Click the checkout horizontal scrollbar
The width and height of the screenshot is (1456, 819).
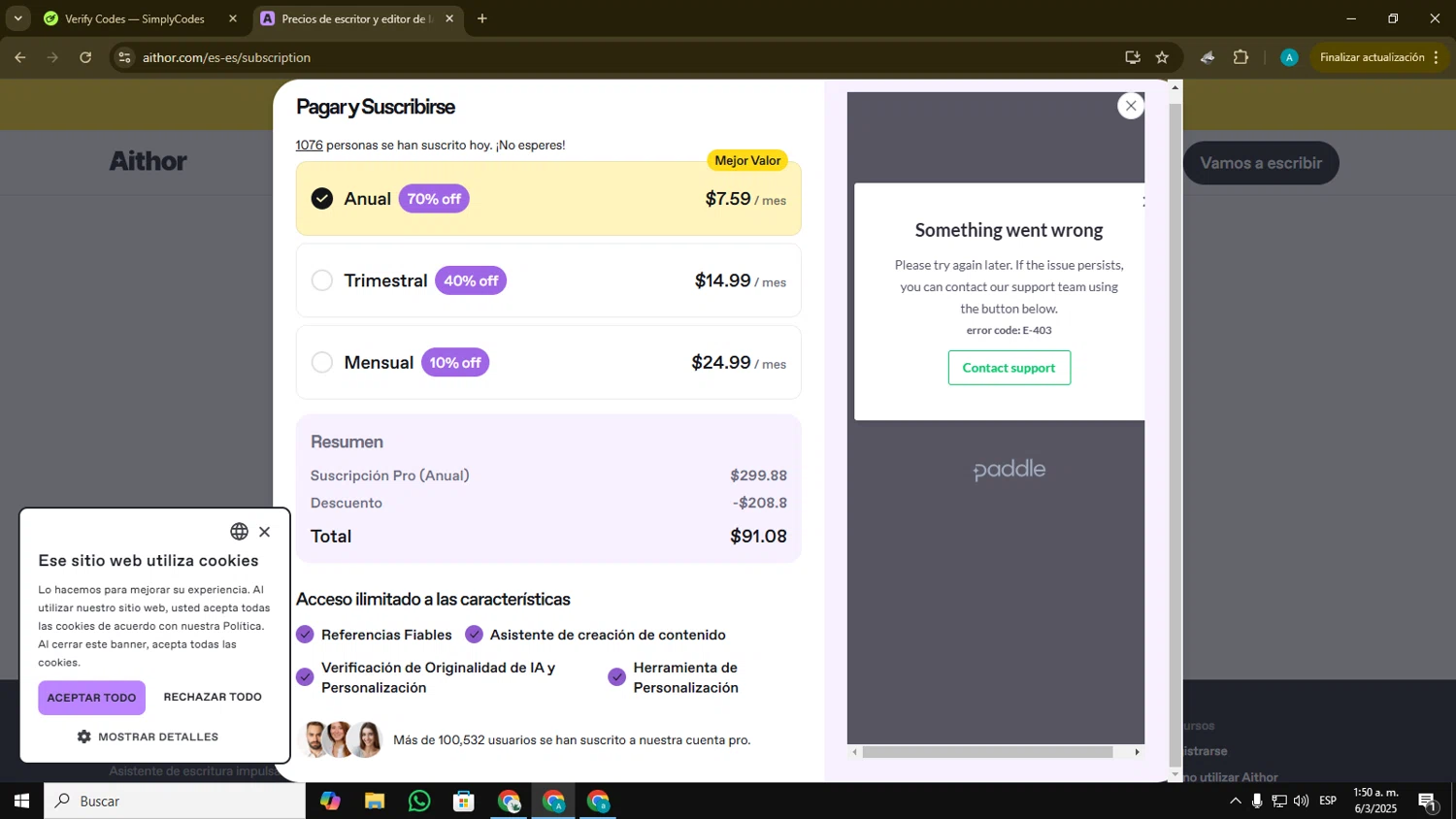[987, 752]
